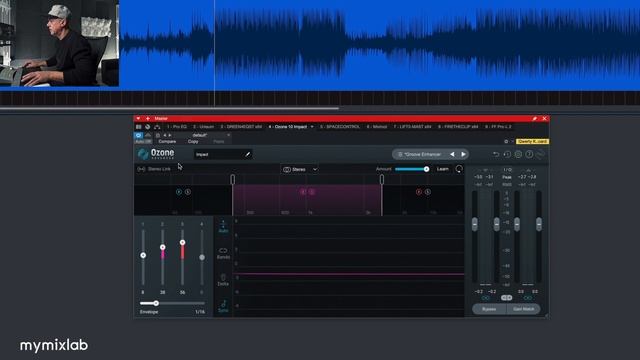Click the Bands link icon
This screenshot has width=640, height=360.
tap(223, 253)
